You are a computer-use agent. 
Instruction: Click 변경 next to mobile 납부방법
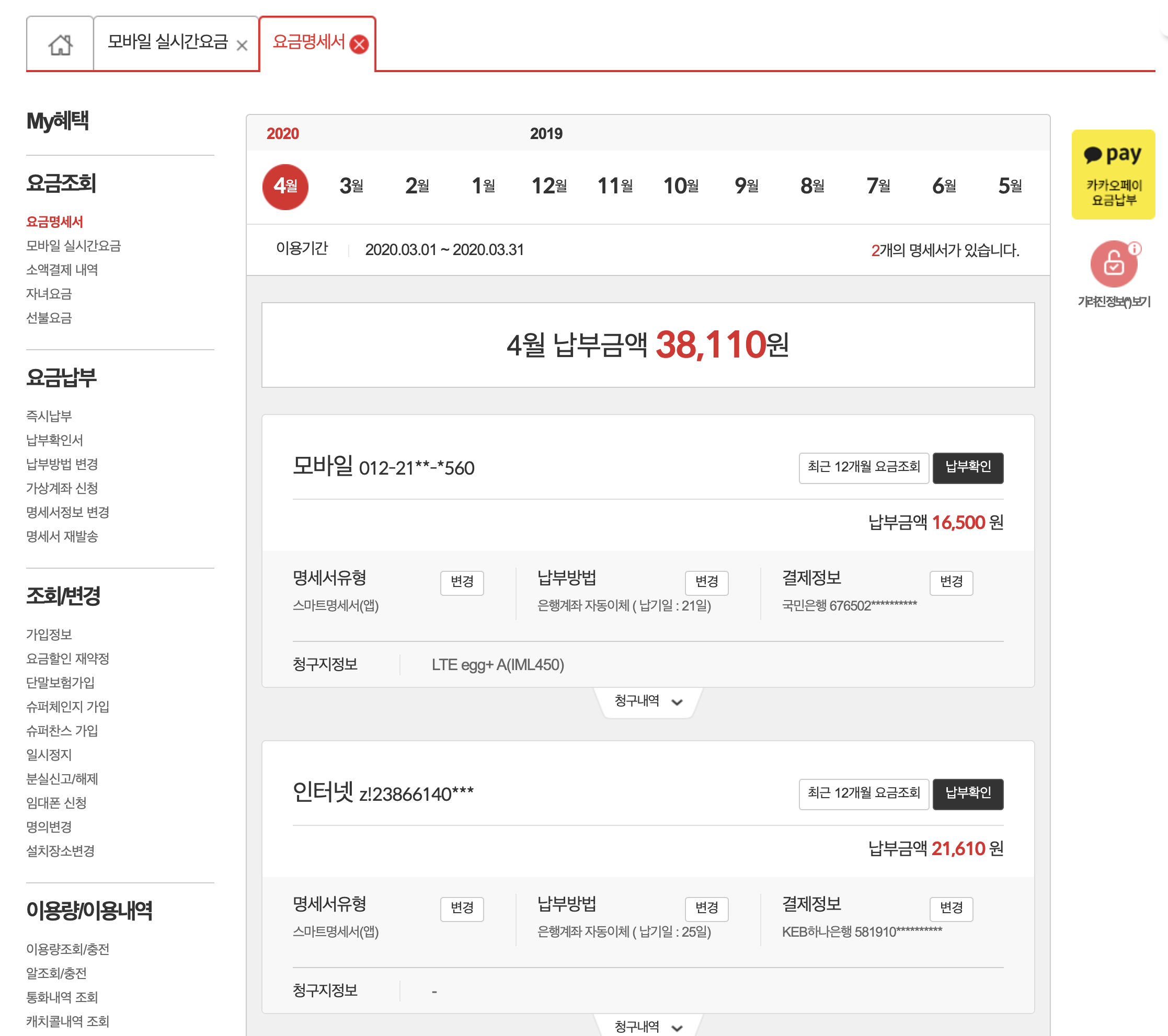(x=706, y=582)
